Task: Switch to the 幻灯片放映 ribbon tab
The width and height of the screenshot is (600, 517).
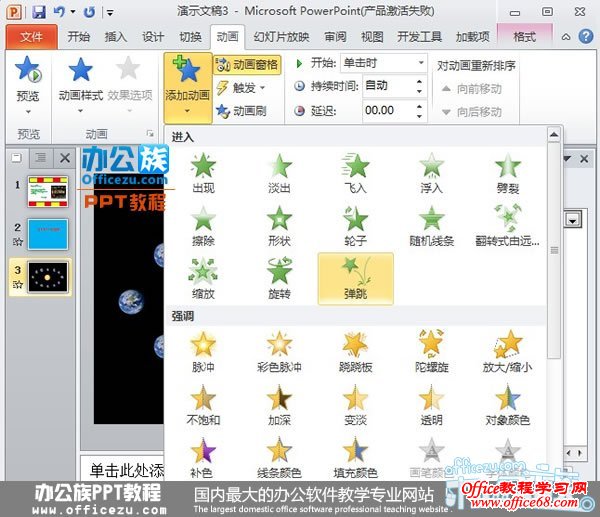Action: click(281, 37)
